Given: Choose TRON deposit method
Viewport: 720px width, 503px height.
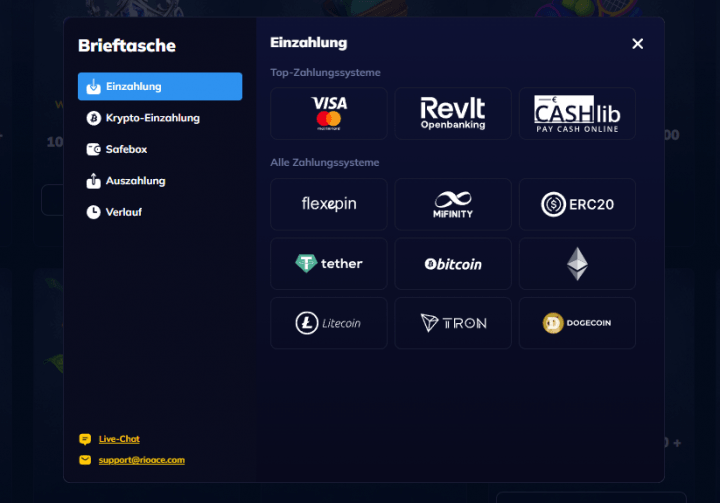Looking at the screenshot, I should click(x=453, y=323).
